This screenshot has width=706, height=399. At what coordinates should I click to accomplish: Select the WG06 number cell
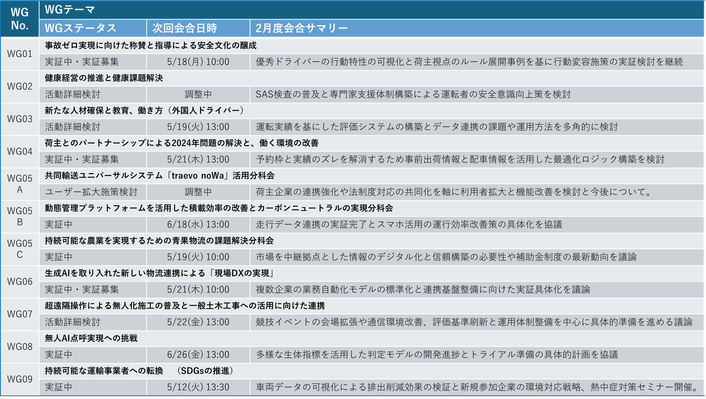click(x=19, y=281)
